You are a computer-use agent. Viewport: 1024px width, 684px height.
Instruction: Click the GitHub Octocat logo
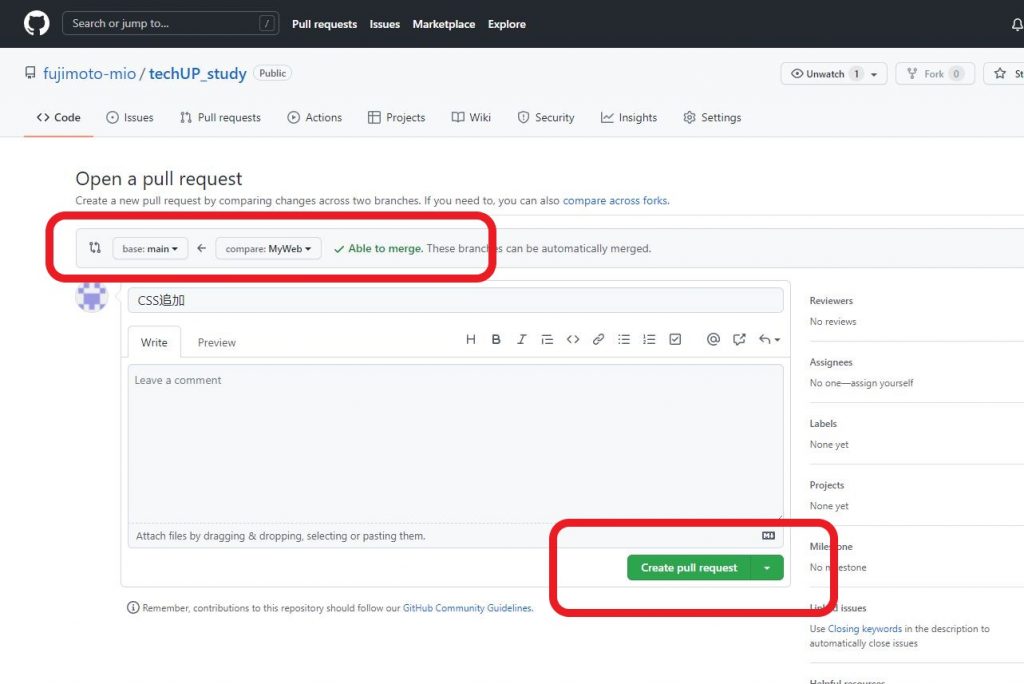pyautogui.click(x=36, y=23)
